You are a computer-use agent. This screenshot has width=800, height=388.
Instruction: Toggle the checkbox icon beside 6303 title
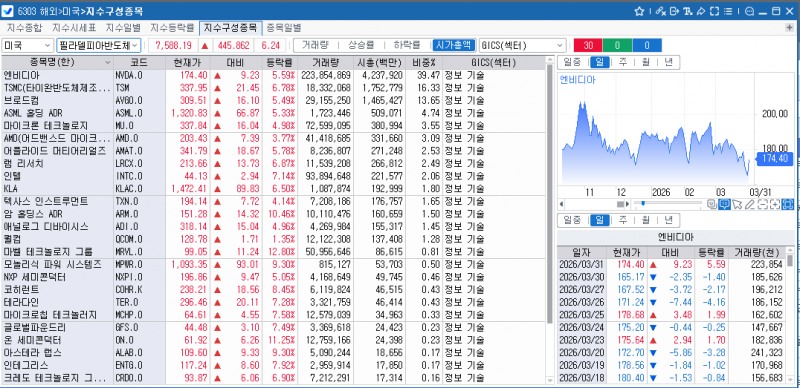[8, 11]
